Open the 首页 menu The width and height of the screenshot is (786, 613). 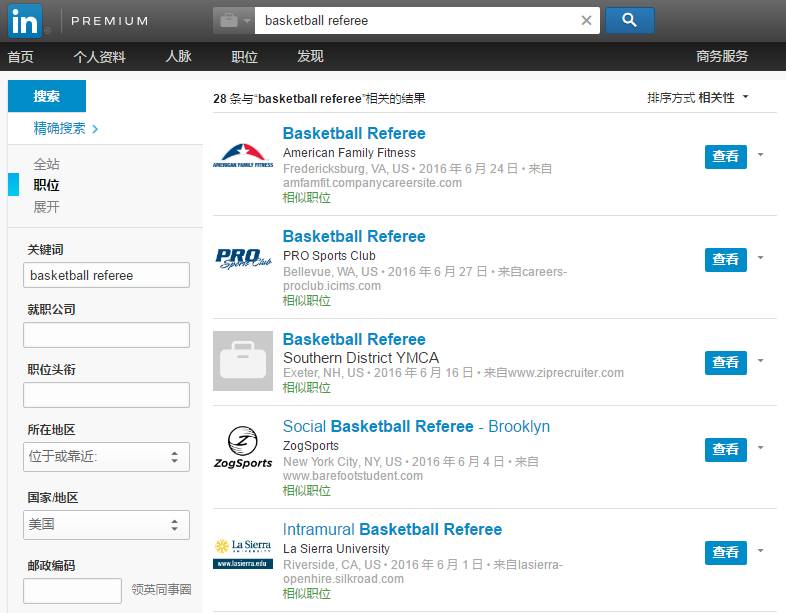click(x=21, y=56)
